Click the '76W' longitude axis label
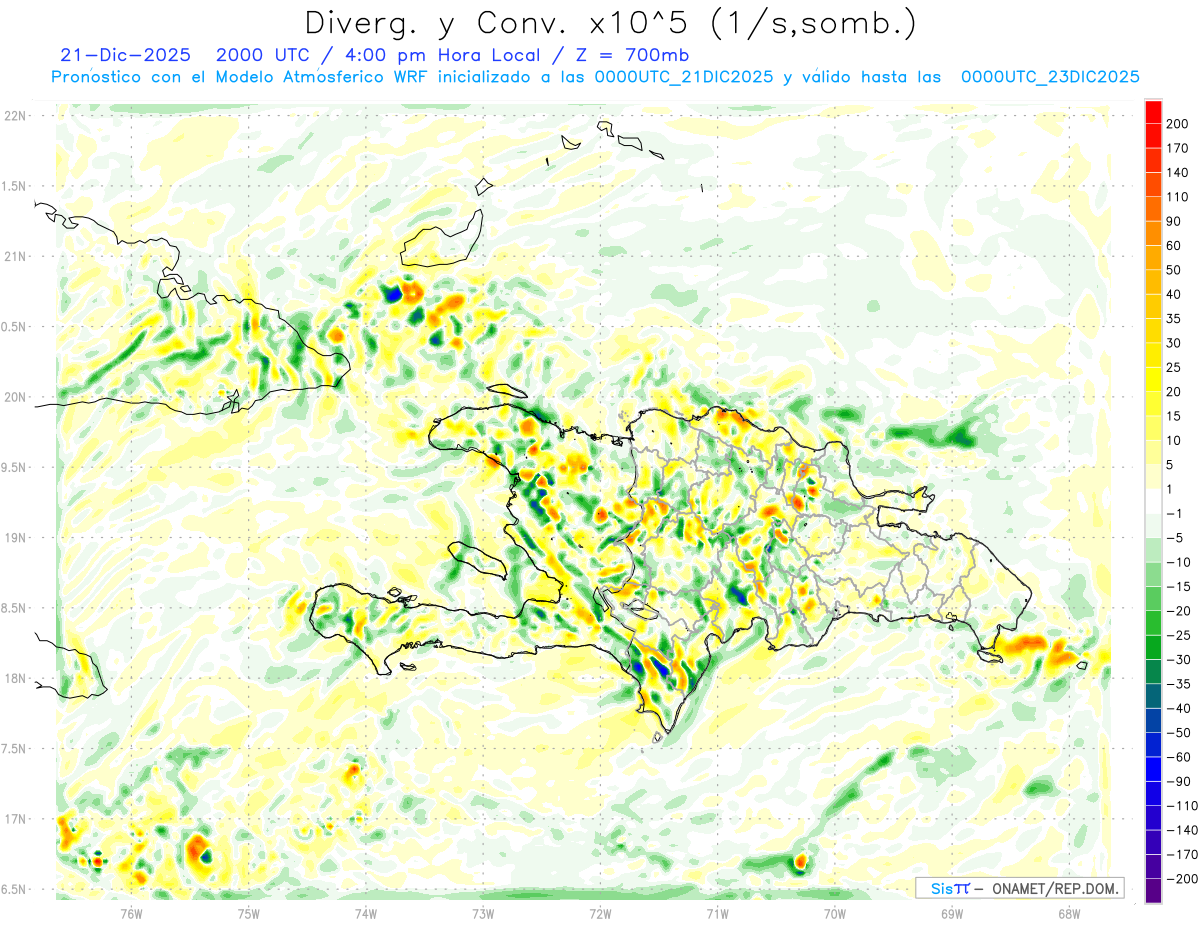The image size is (1200, 927). tap(131, 912)
